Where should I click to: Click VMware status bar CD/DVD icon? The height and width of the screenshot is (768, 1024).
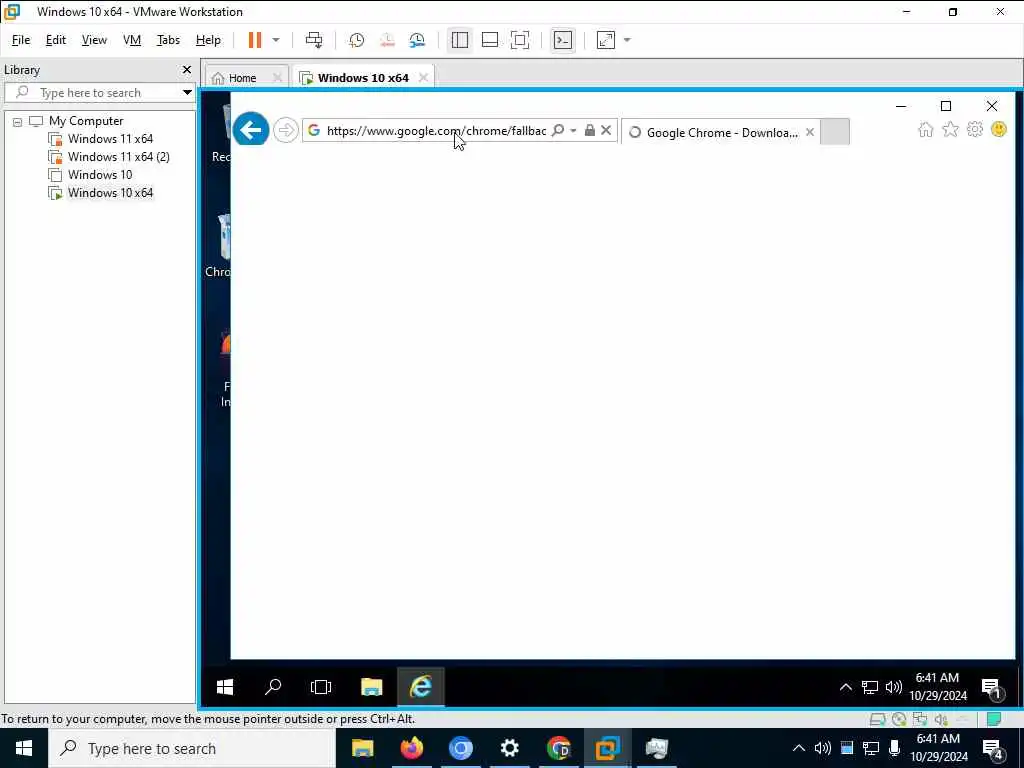click(899, 720)
